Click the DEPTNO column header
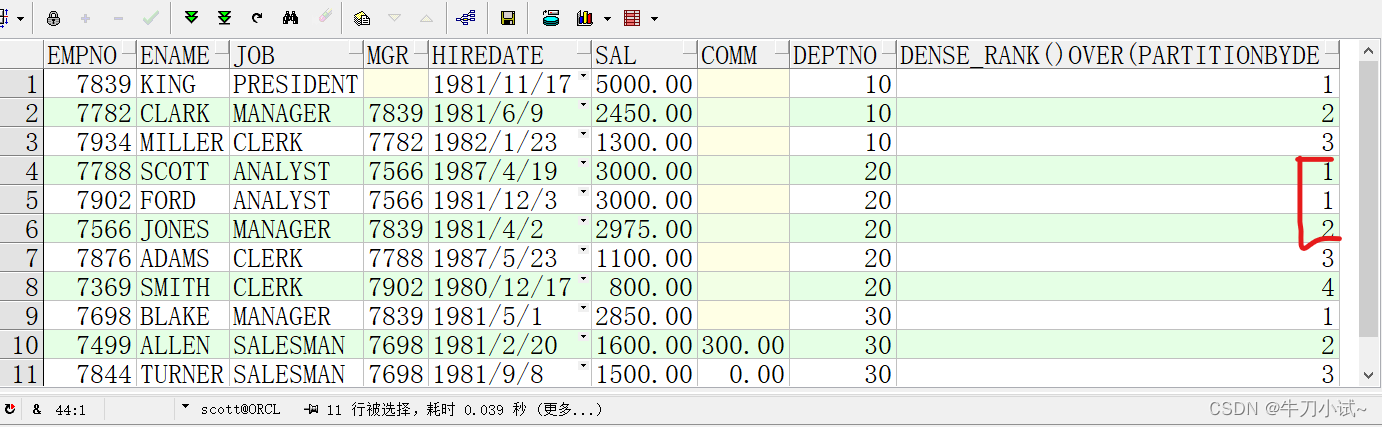 tap(843, 55)
